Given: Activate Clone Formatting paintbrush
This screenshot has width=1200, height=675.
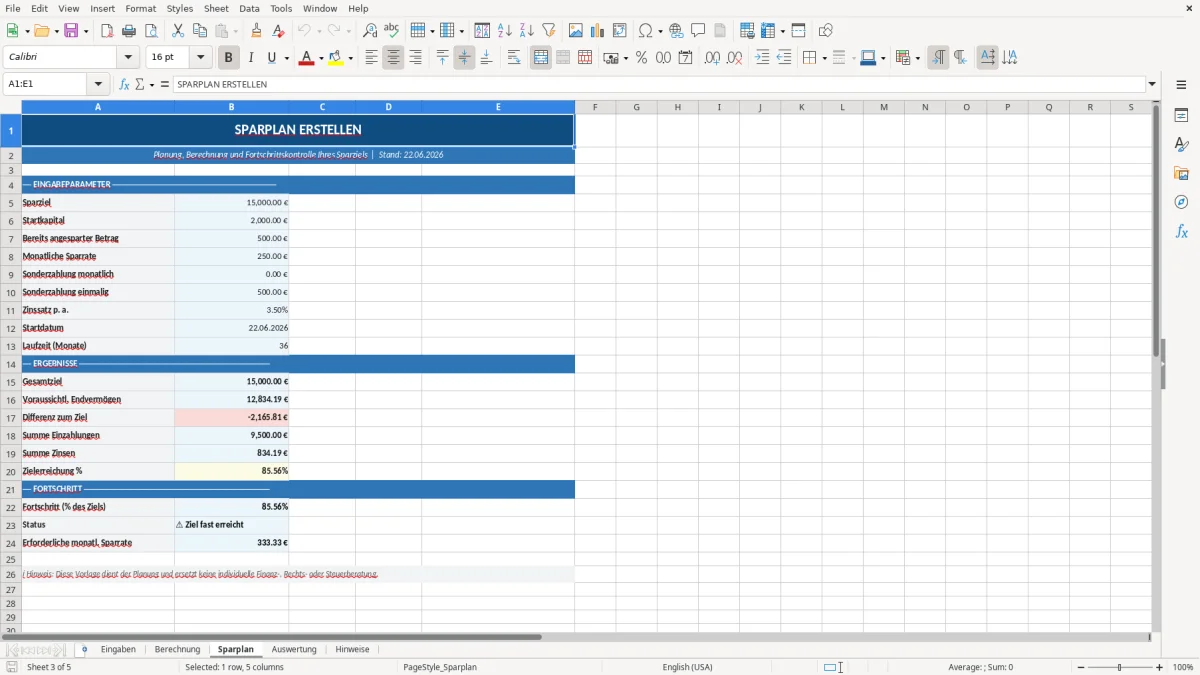Looking at the screenshot, I should [256, 31].
